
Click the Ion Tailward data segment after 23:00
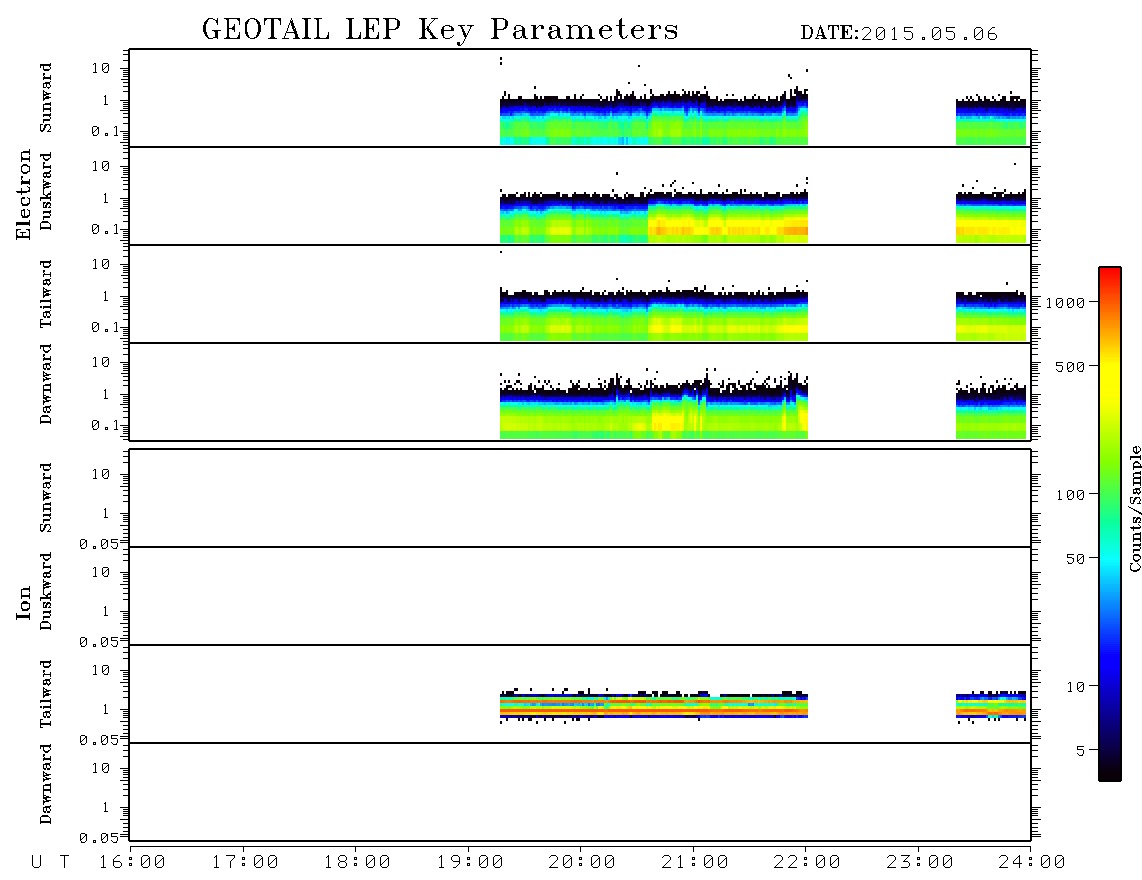[991, 706]
